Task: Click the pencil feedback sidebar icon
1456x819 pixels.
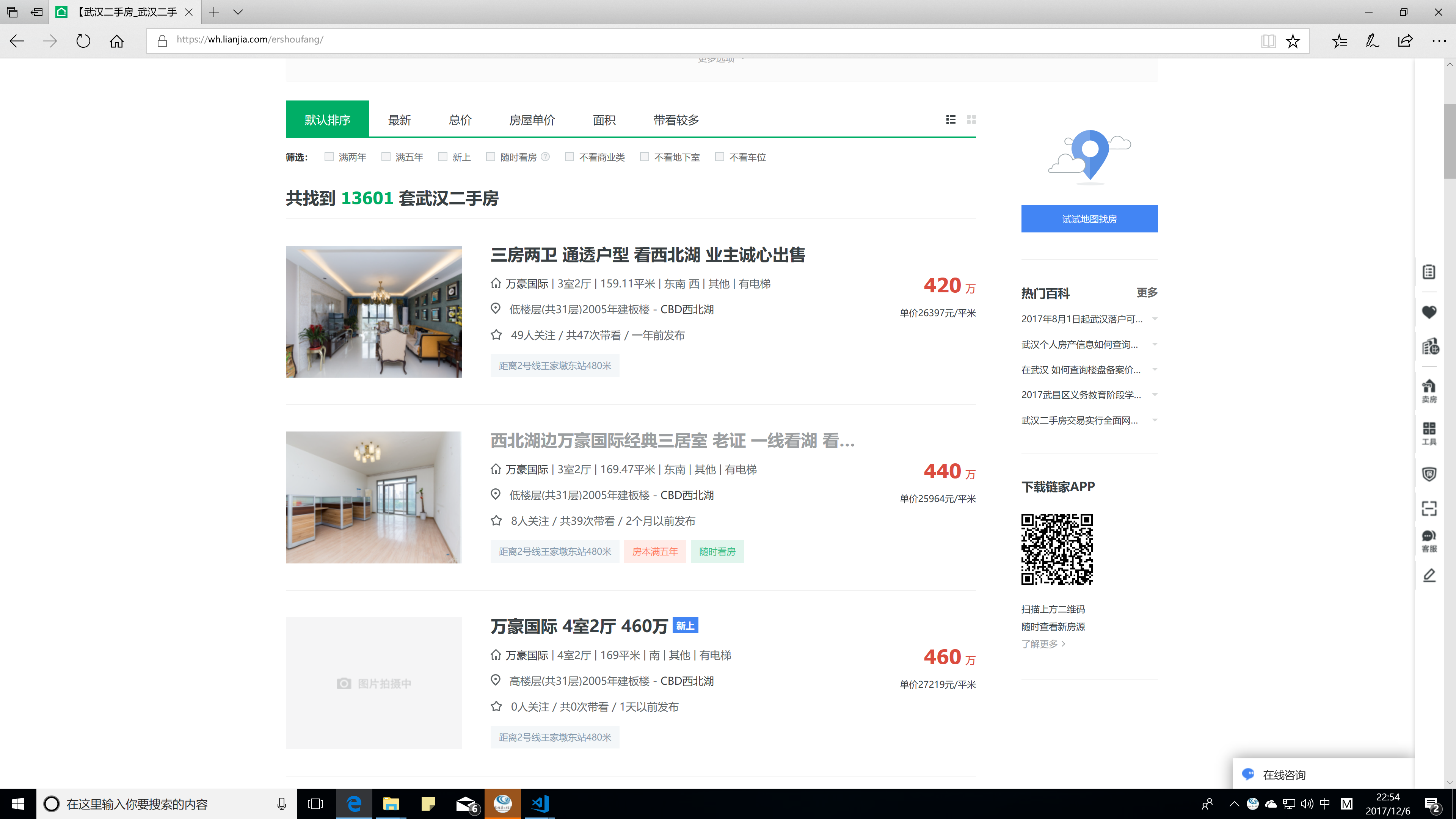Action: click(x=1430, y=575)
